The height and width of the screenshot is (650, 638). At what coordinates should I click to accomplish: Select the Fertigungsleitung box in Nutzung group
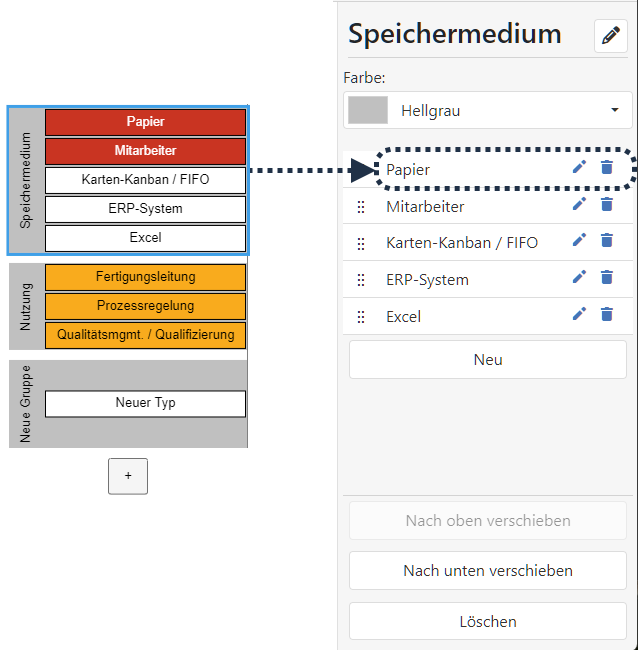(146, 277)
